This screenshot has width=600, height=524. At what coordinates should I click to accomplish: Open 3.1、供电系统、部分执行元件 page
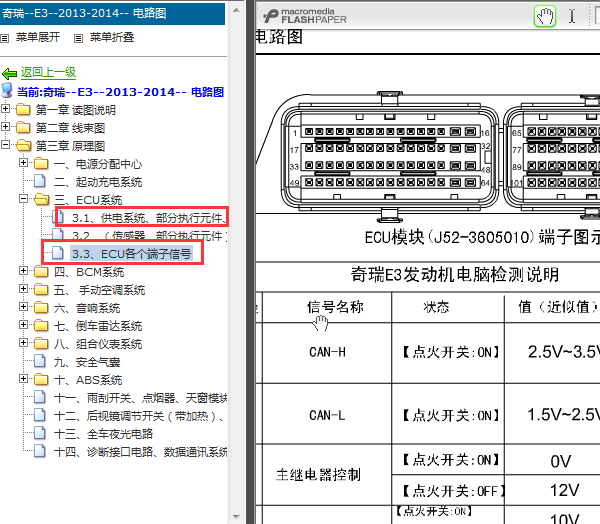[149, 218]
